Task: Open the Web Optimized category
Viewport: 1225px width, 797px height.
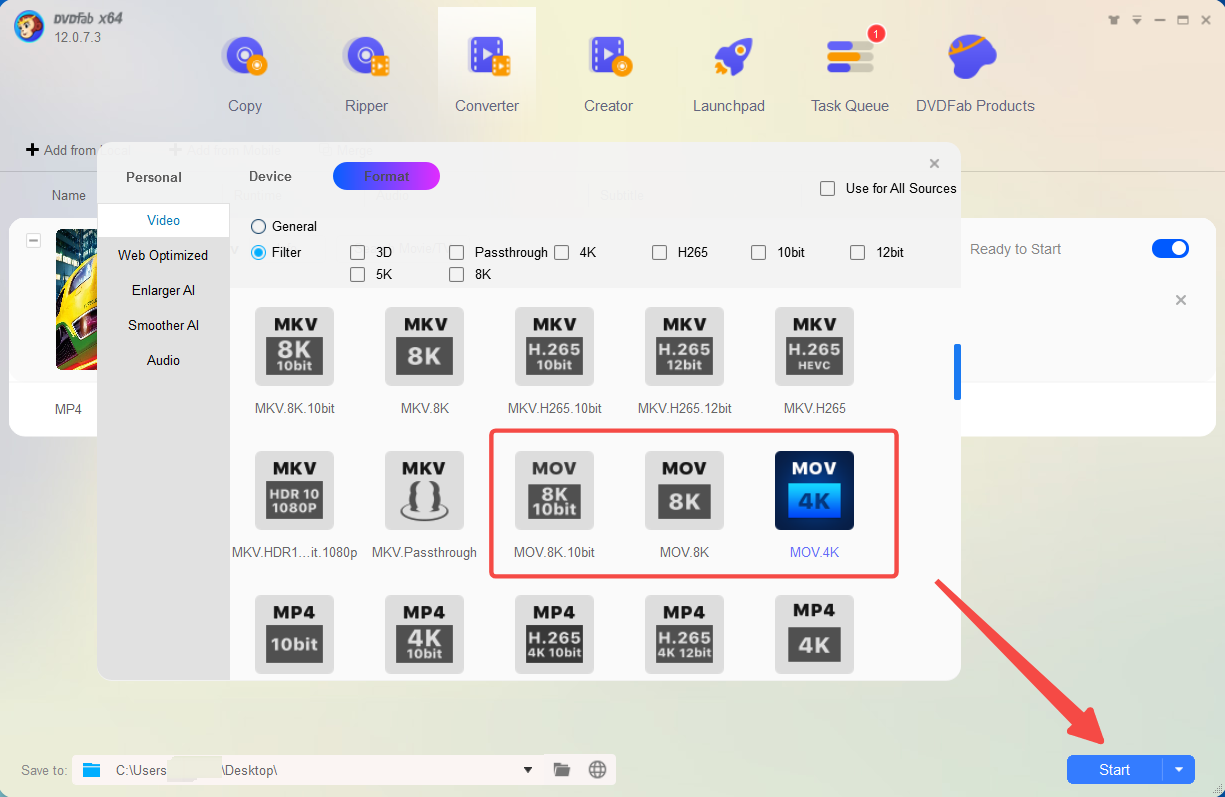Action: [x=163, y=255]
